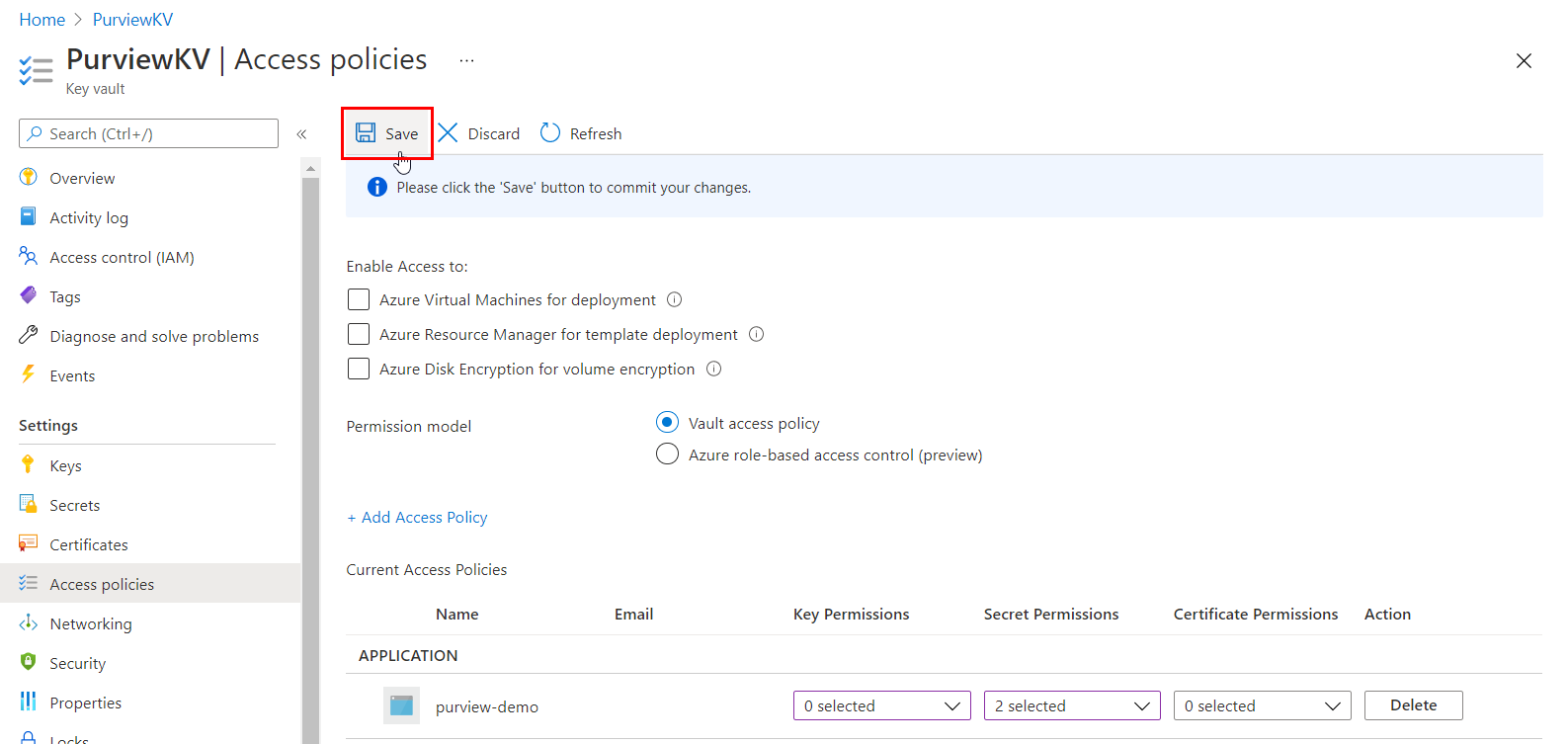Click the Discard X icon

click(x=448, y=133)
